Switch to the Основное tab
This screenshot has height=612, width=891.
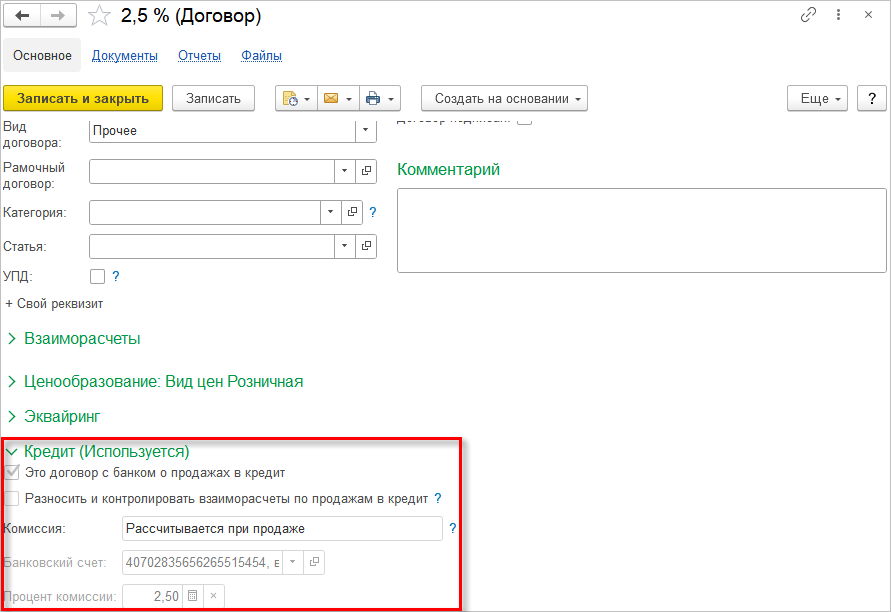42,55
